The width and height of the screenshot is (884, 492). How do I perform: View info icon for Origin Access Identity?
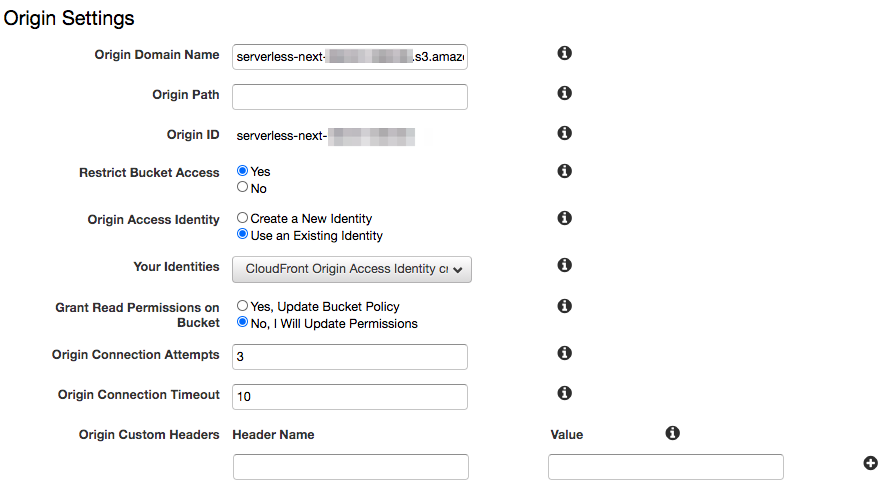(x=564, y=218)
